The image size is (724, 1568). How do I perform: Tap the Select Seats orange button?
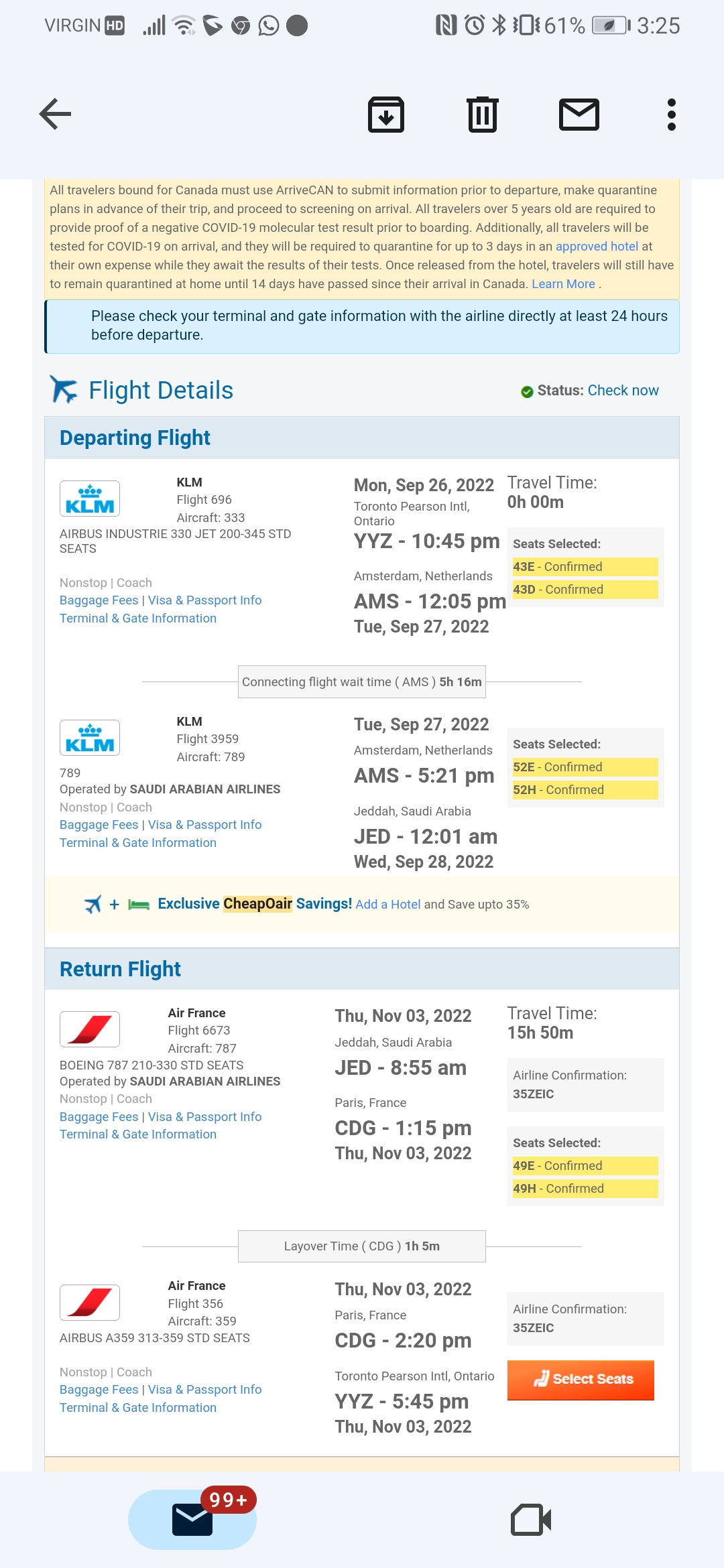[x=581, y=1380]
